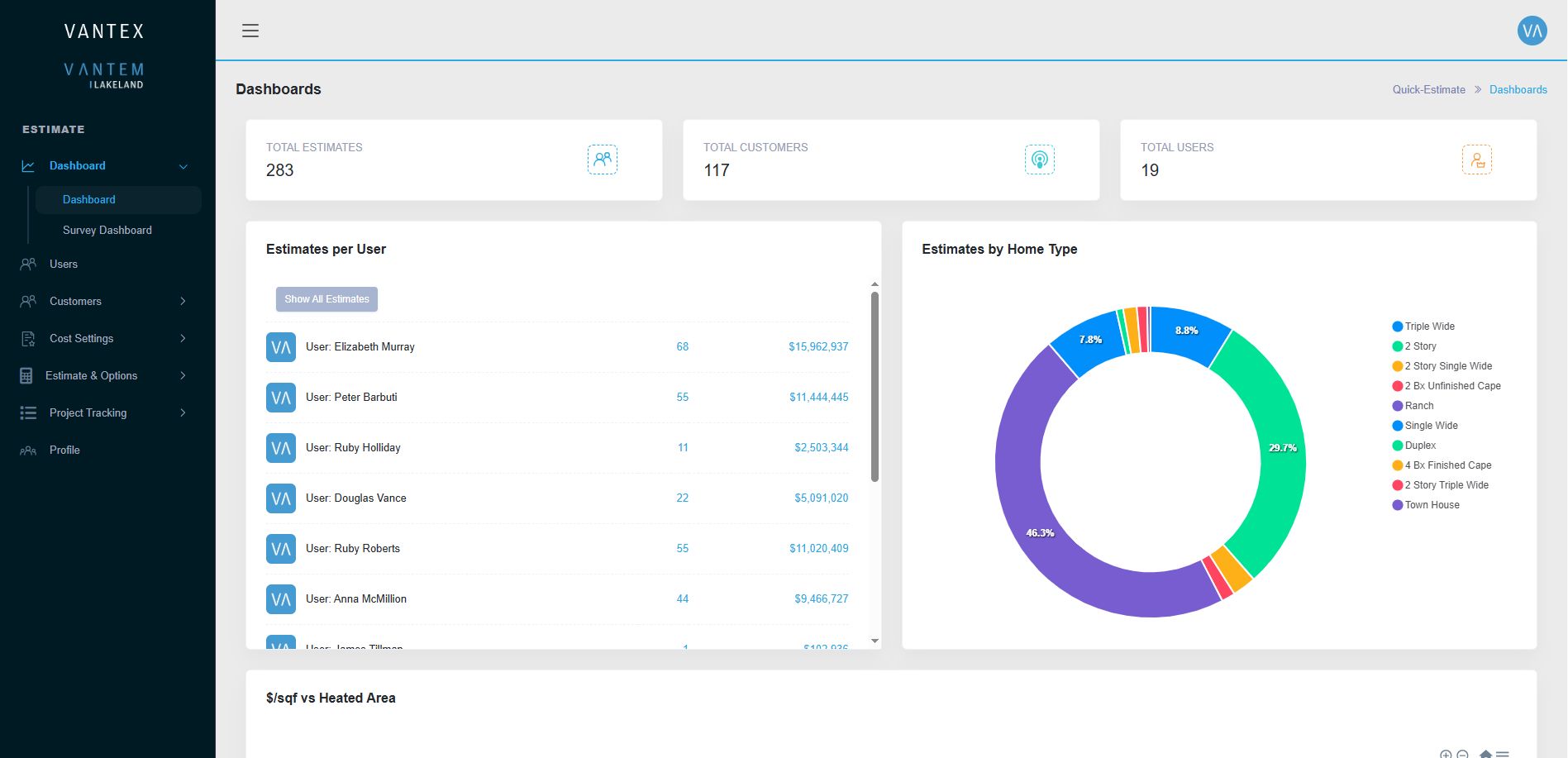
Task: Click Ruby Holliday's VA avatar icon
Action: pos(281,448)
